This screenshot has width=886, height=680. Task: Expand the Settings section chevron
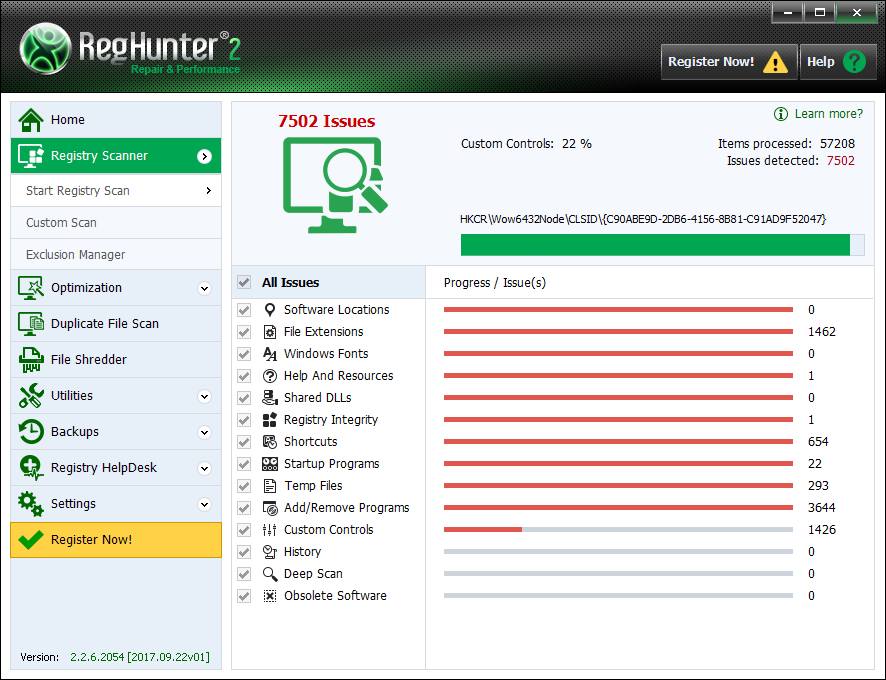coord(205,505)
